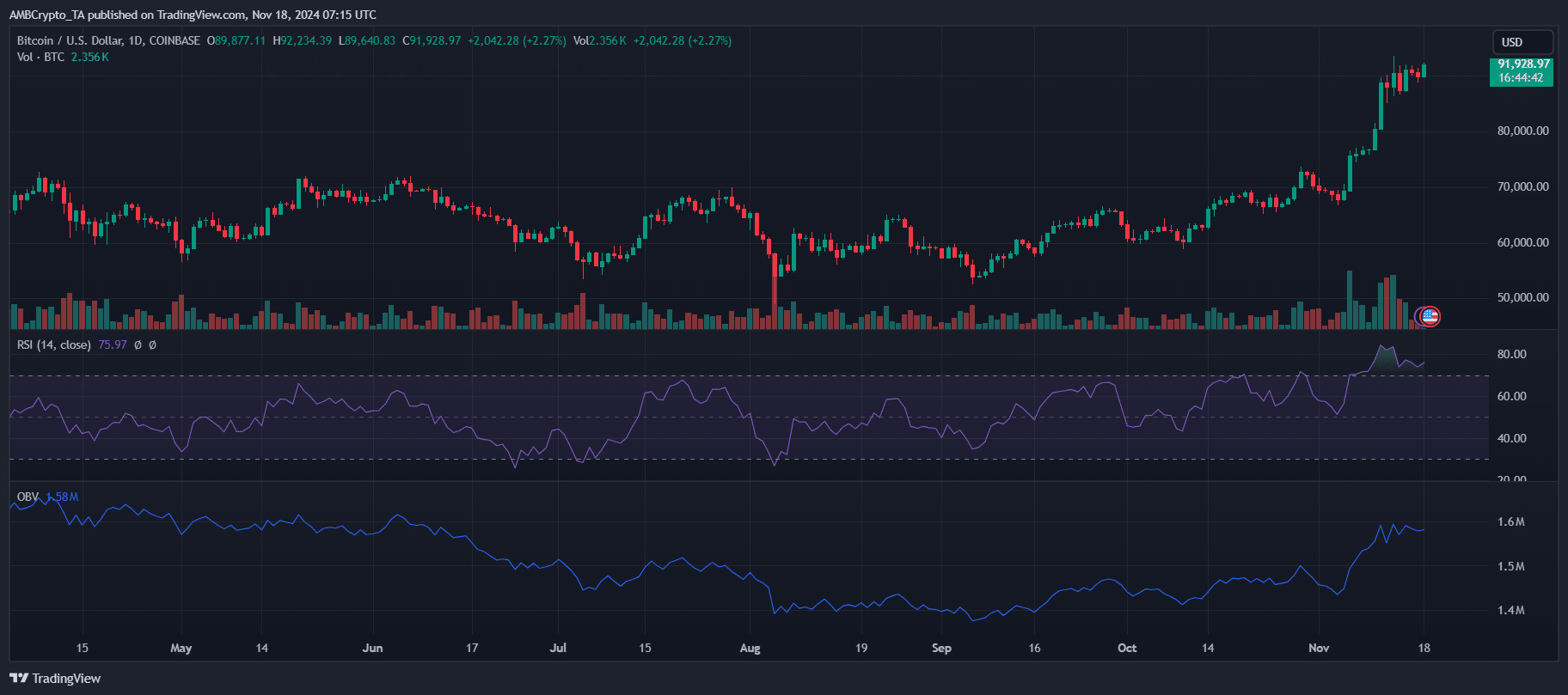This screenshot has height=695, width=1568.
Task: Click the OBV 1.4M scale label
Action: pos(1511,610)
